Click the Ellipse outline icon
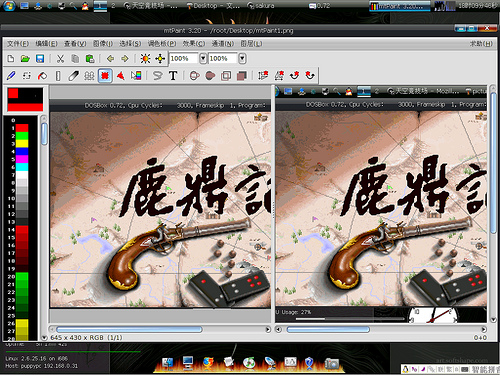 coord(195,76)
